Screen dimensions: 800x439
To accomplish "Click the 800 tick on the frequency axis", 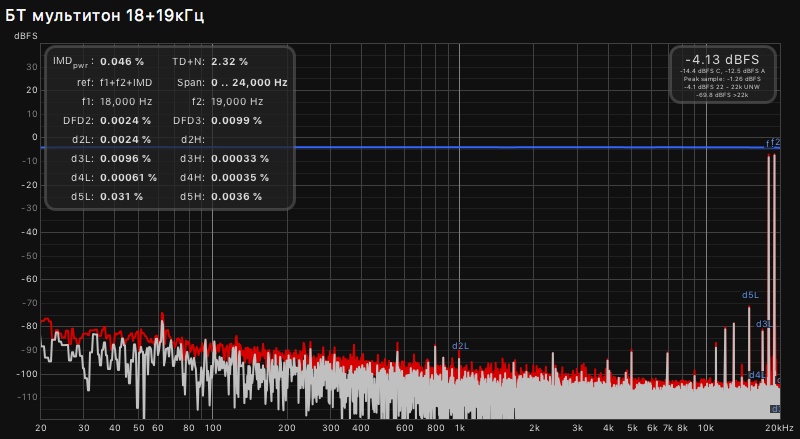I will click(x=436, y=428).
